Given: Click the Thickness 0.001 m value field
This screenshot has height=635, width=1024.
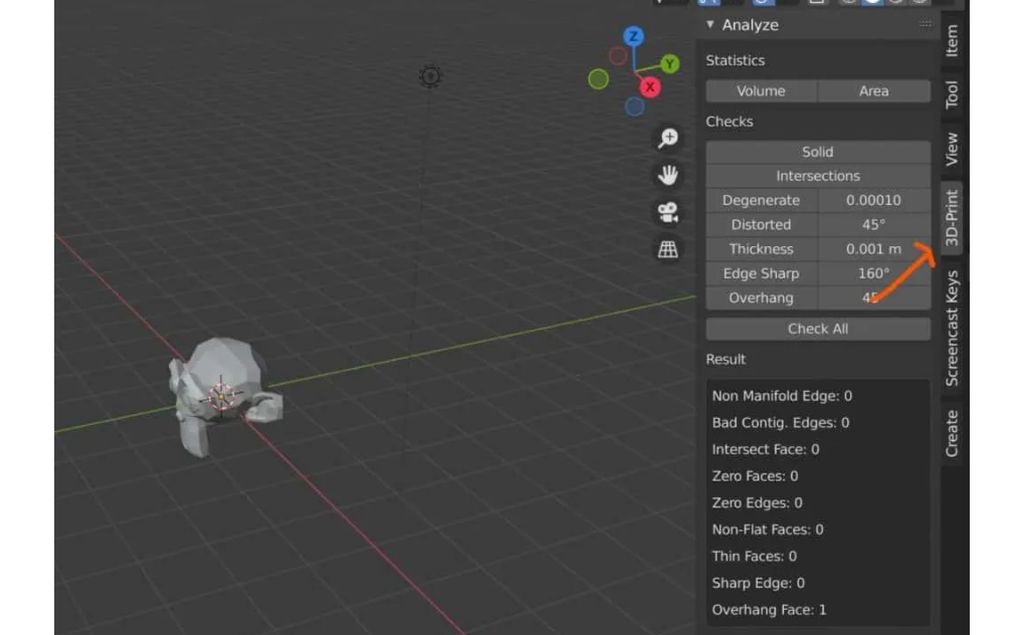Looking at the screenshot, I should [x=873, y=249].
